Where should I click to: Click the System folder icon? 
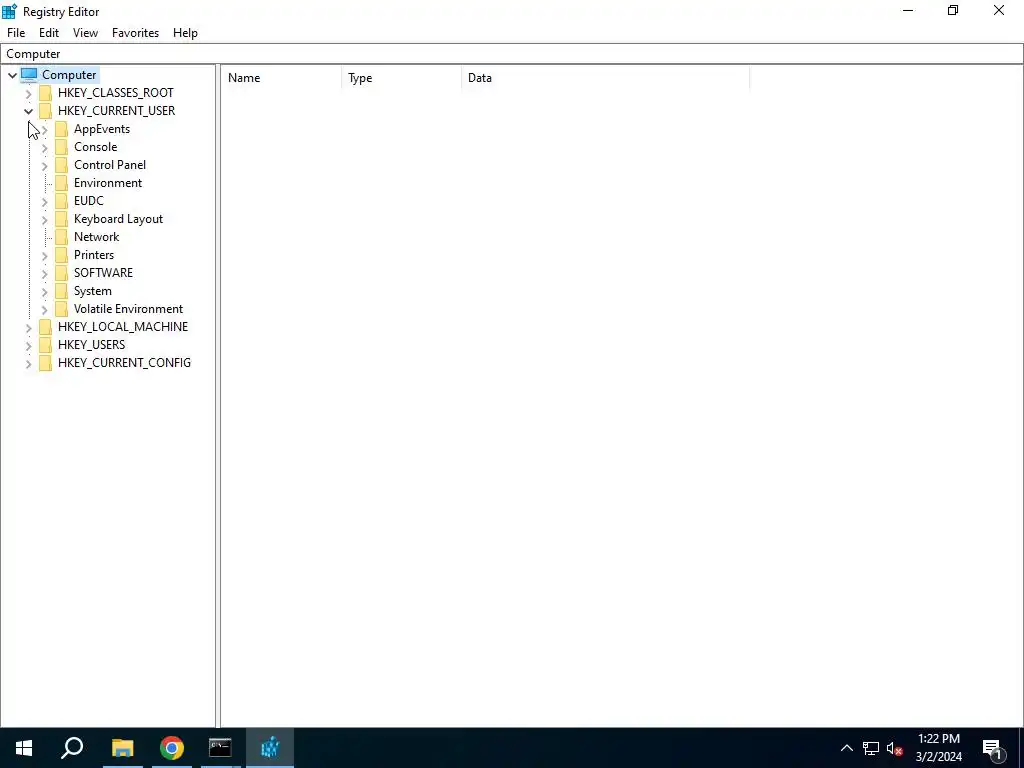click(x=61, y=291)
